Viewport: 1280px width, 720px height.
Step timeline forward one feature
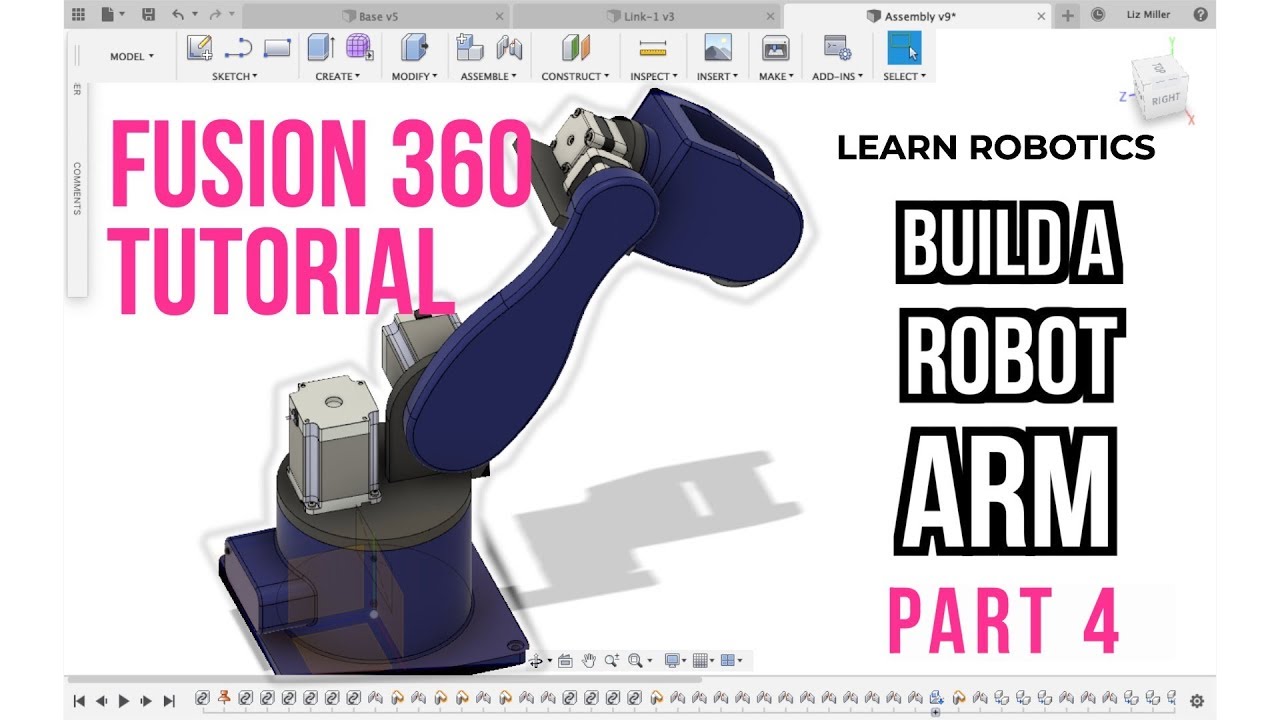tap(147, 701)
